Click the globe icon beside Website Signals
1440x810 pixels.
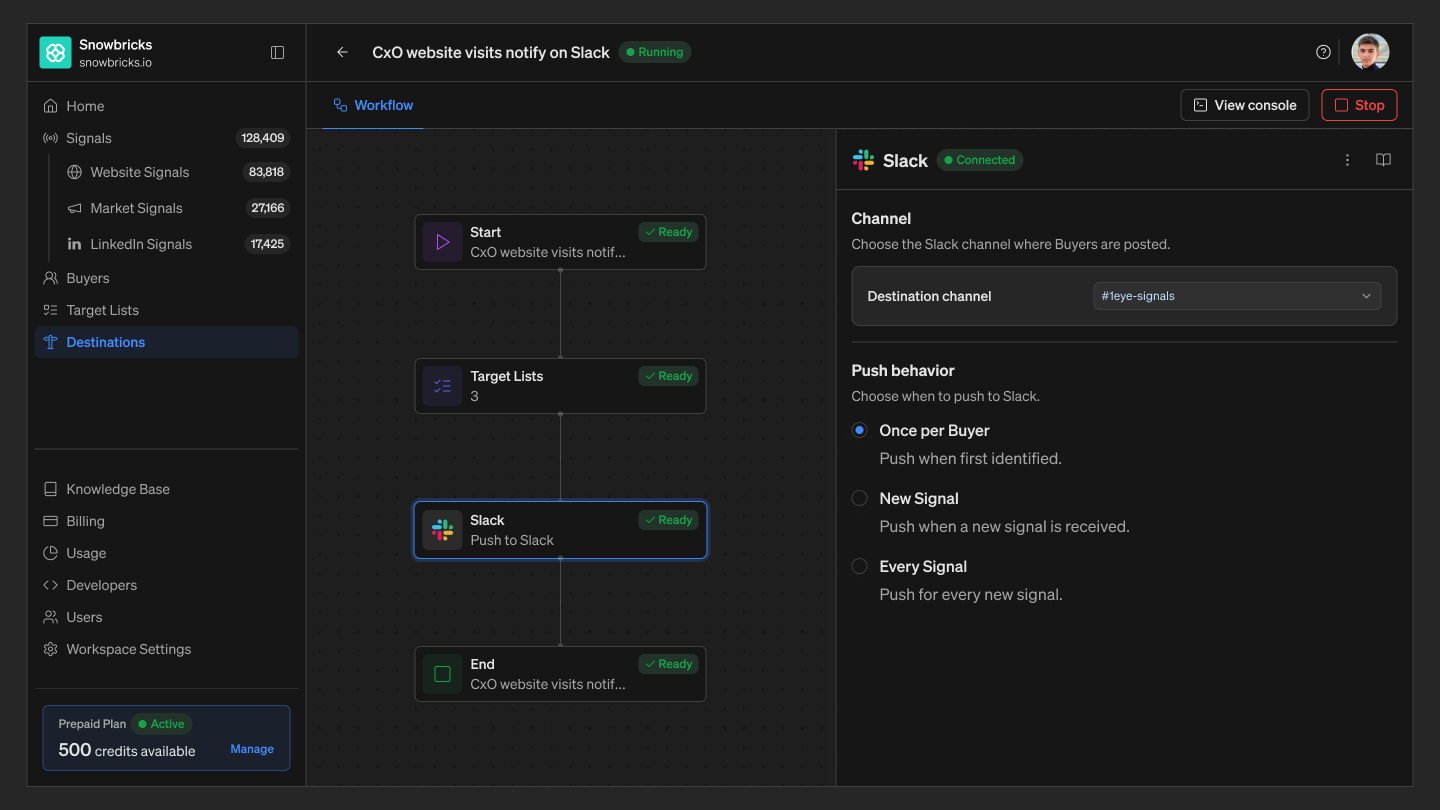click(x=74, y=172)
